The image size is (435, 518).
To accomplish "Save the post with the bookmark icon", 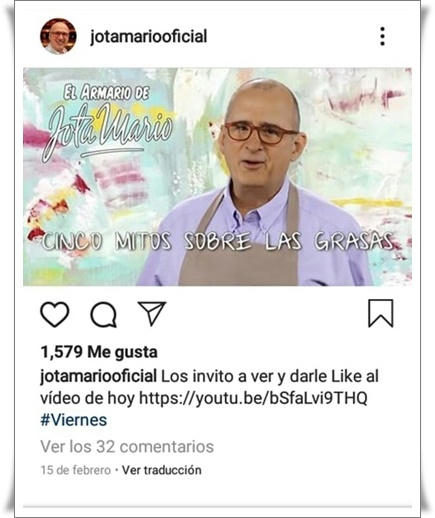I will 381,313.
